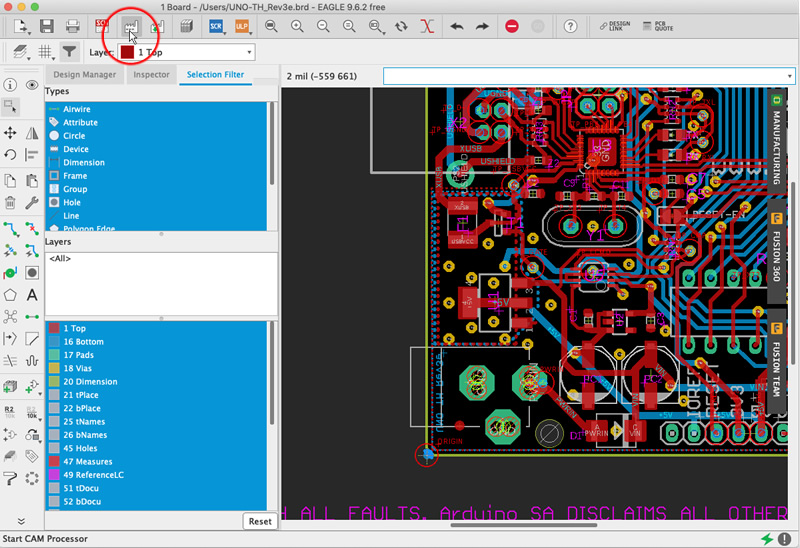This screenshot has width=800, height=548.
Task: Select the Polygon tool
Action: tap(10, 295)
